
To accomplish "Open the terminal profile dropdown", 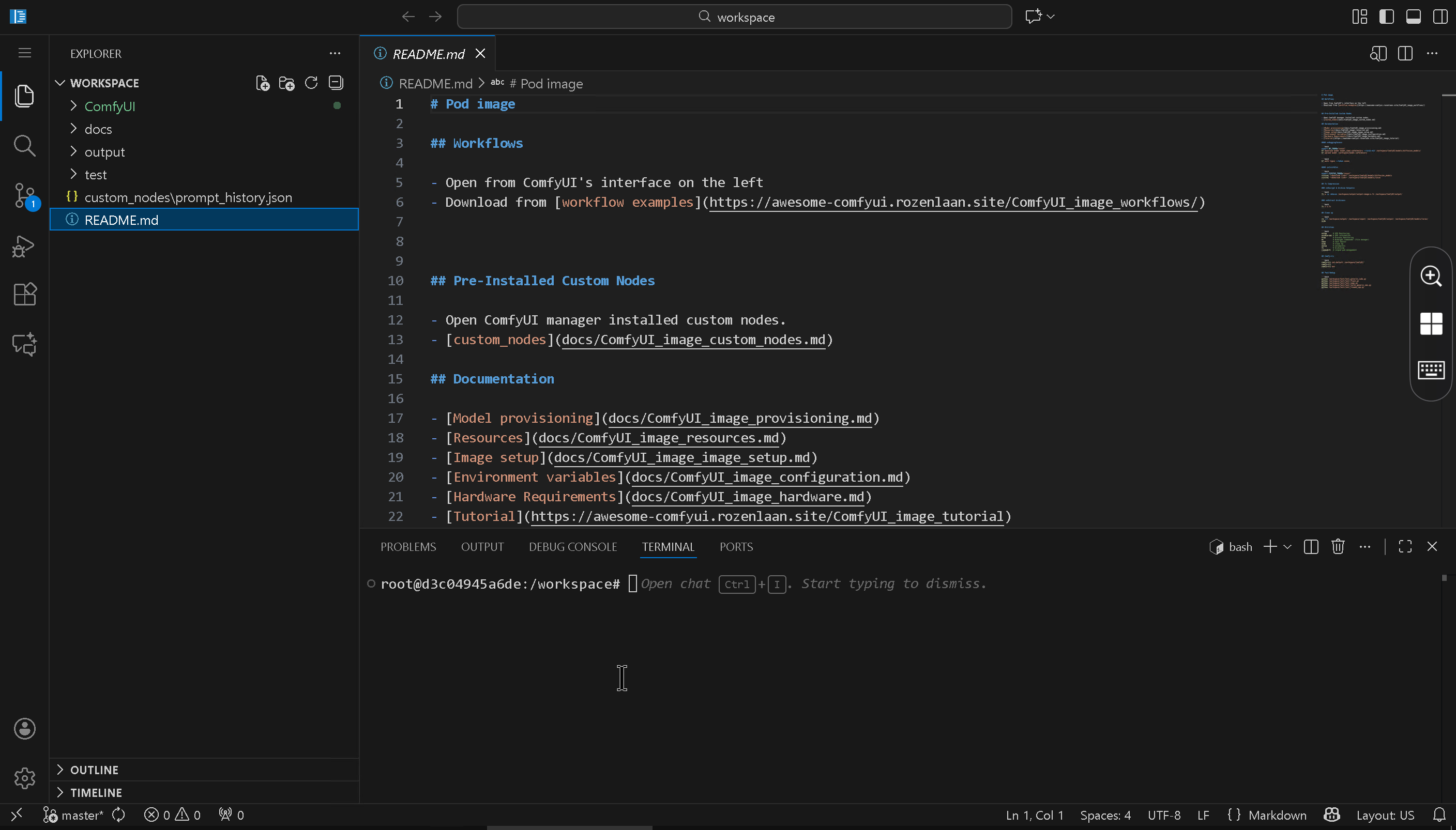I will [x=1288, y=546].
